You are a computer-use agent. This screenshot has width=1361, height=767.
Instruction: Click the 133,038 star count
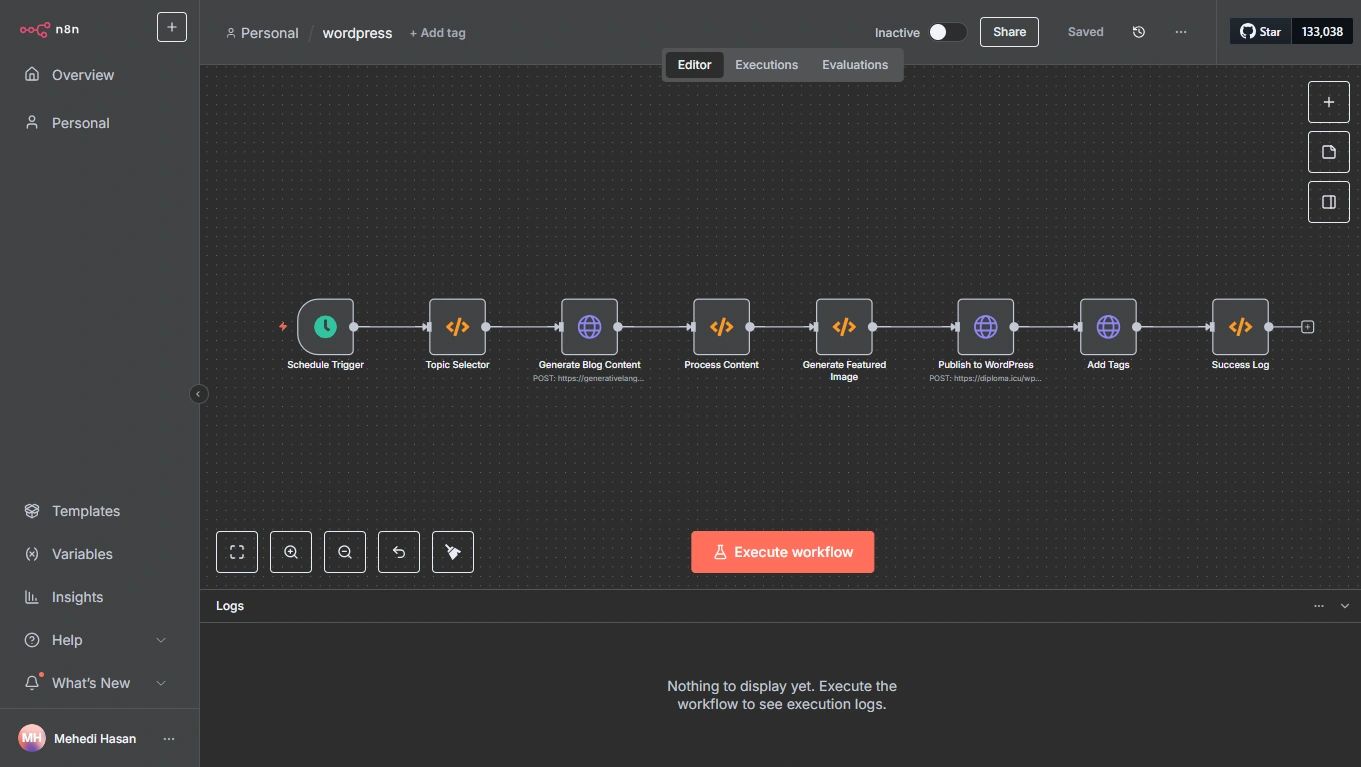coord(1322,31)
